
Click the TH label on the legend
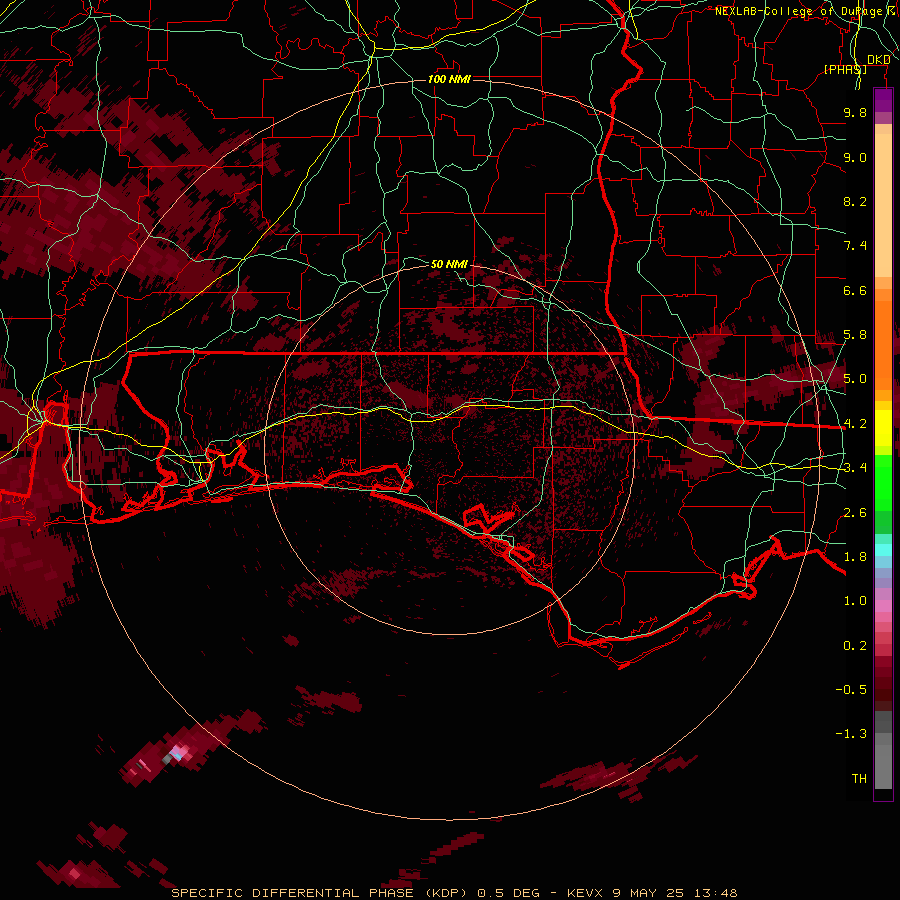[859, 779]
